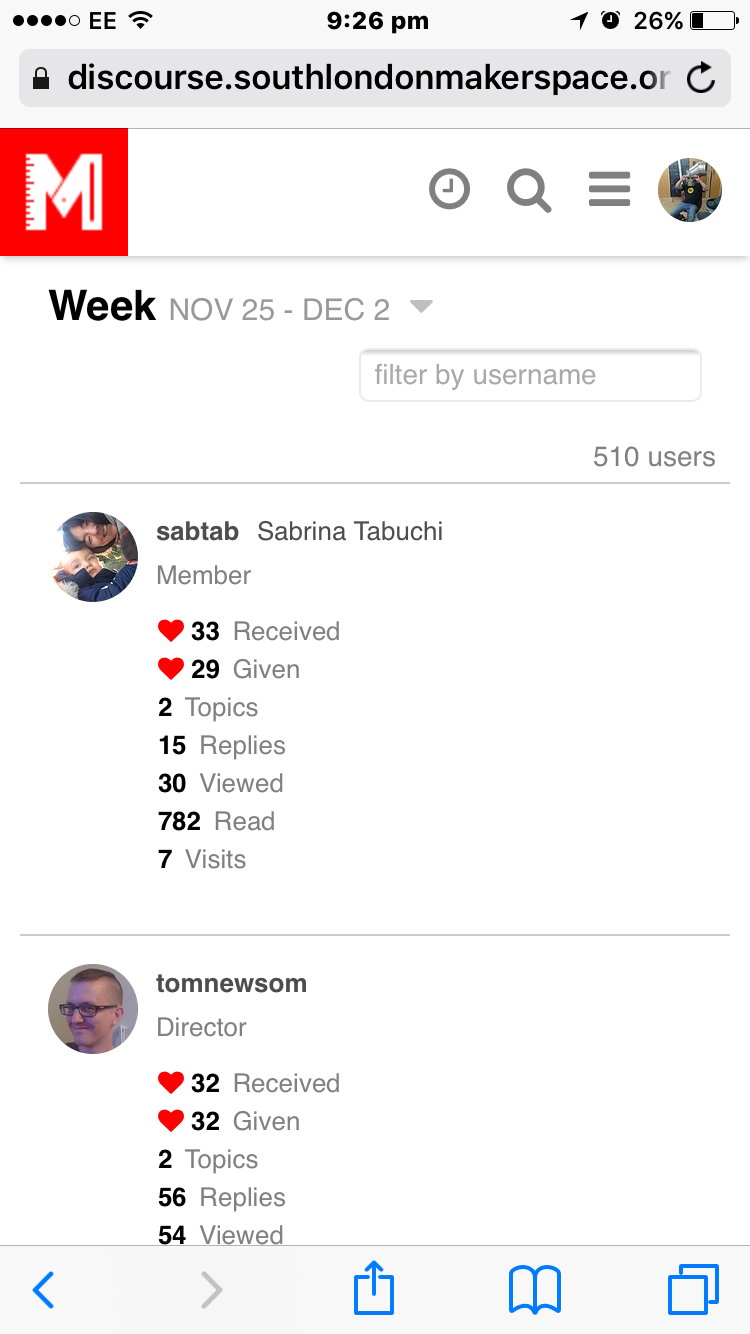Open the sabtab username link

click(197, 531)
